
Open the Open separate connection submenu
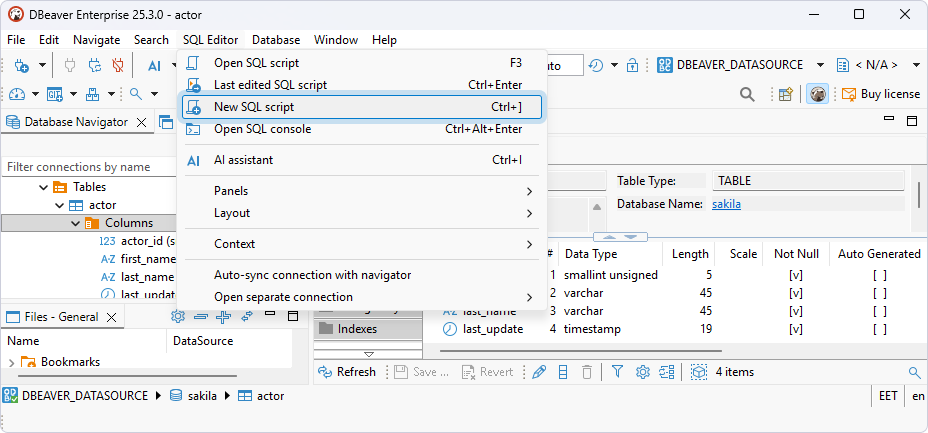pyautogui.click(x=361, y=297)
